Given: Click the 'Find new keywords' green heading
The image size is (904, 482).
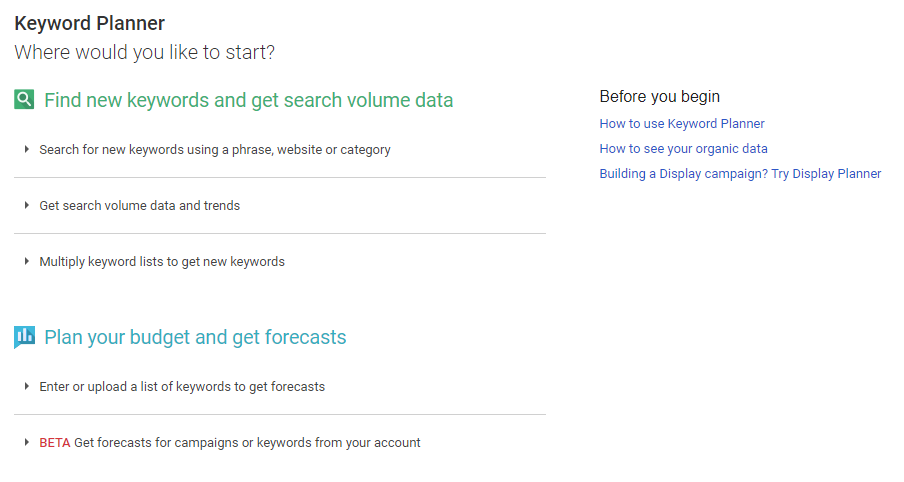Looking at the screenshot, I should [248, 100].
